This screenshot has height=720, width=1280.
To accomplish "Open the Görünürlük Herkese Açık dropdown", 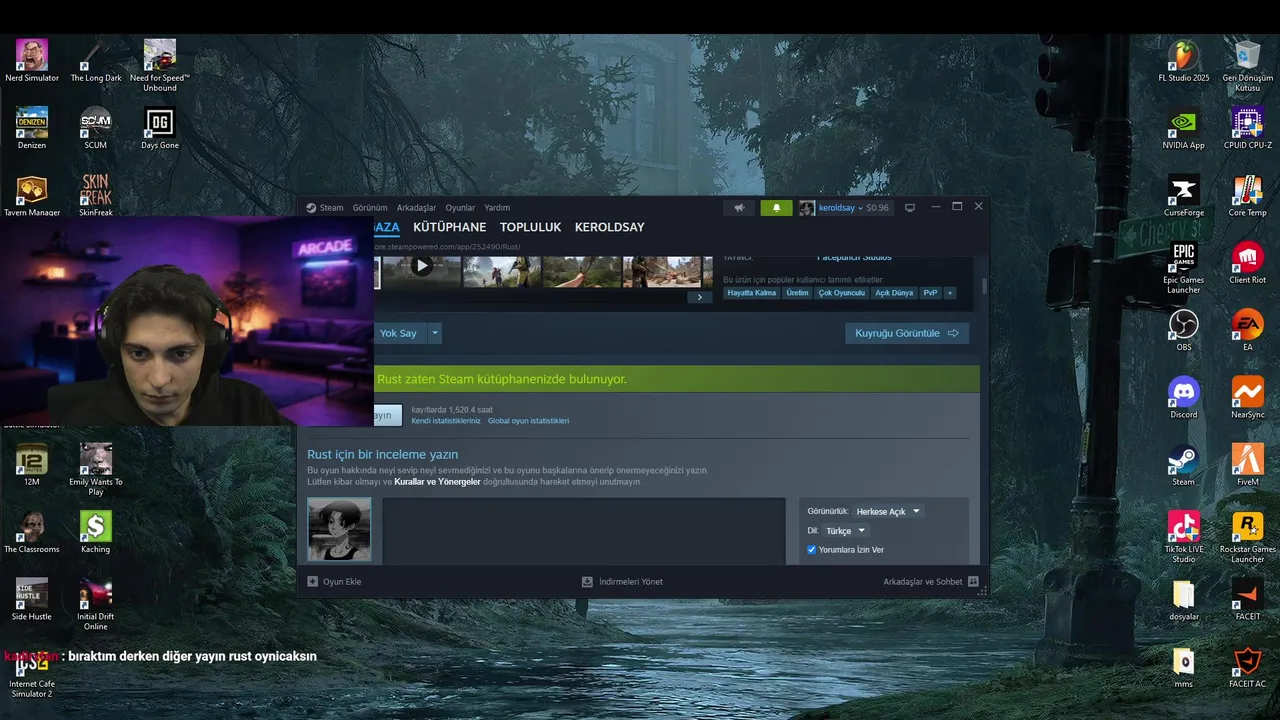I will pos(888,511).
